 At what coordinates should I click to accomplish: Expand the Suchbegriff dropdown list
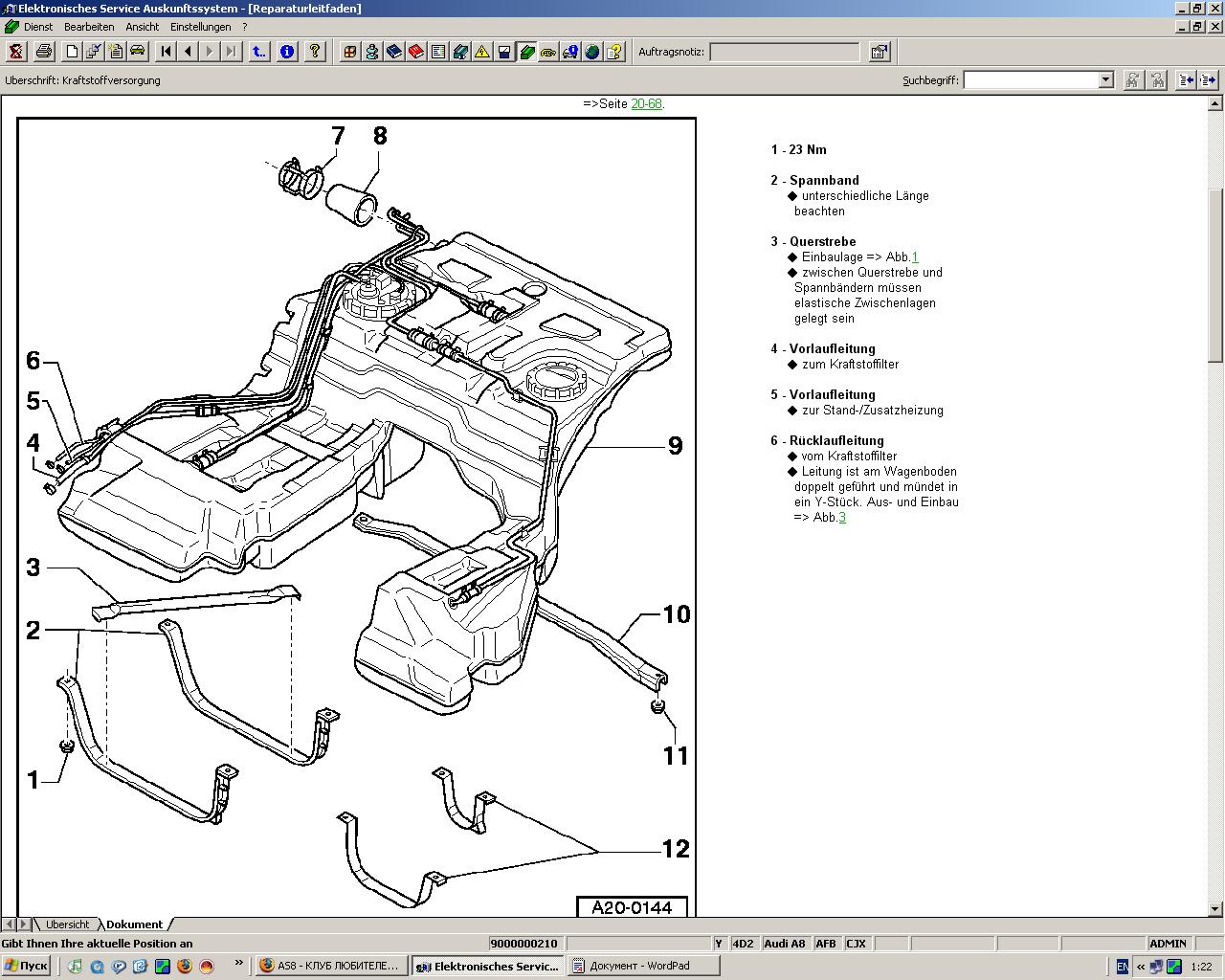pos(1105,80)
